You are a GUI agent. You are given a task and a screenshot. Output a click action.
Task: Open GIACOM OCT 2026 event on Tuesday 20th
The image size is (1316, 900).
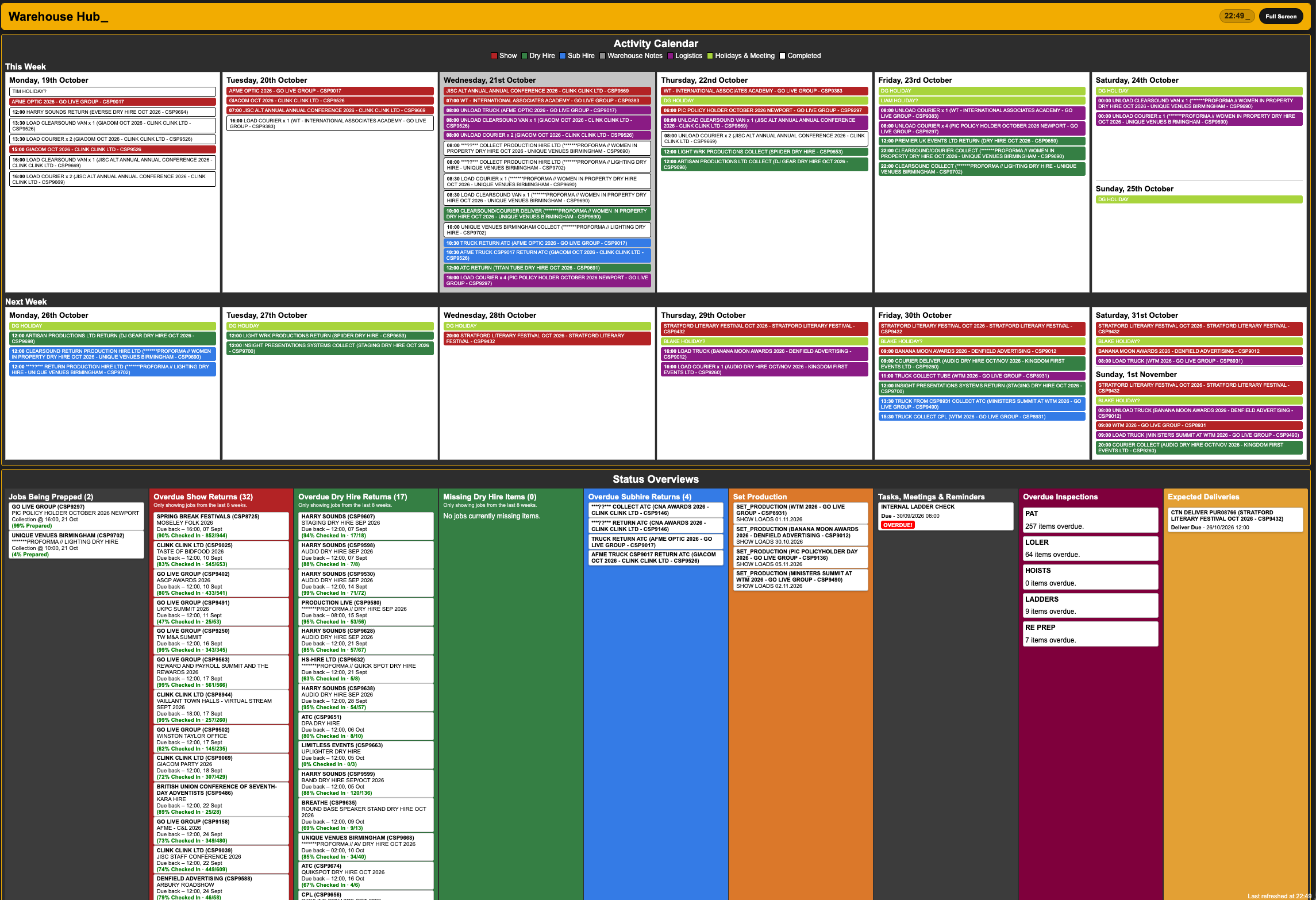coord(330,101)
